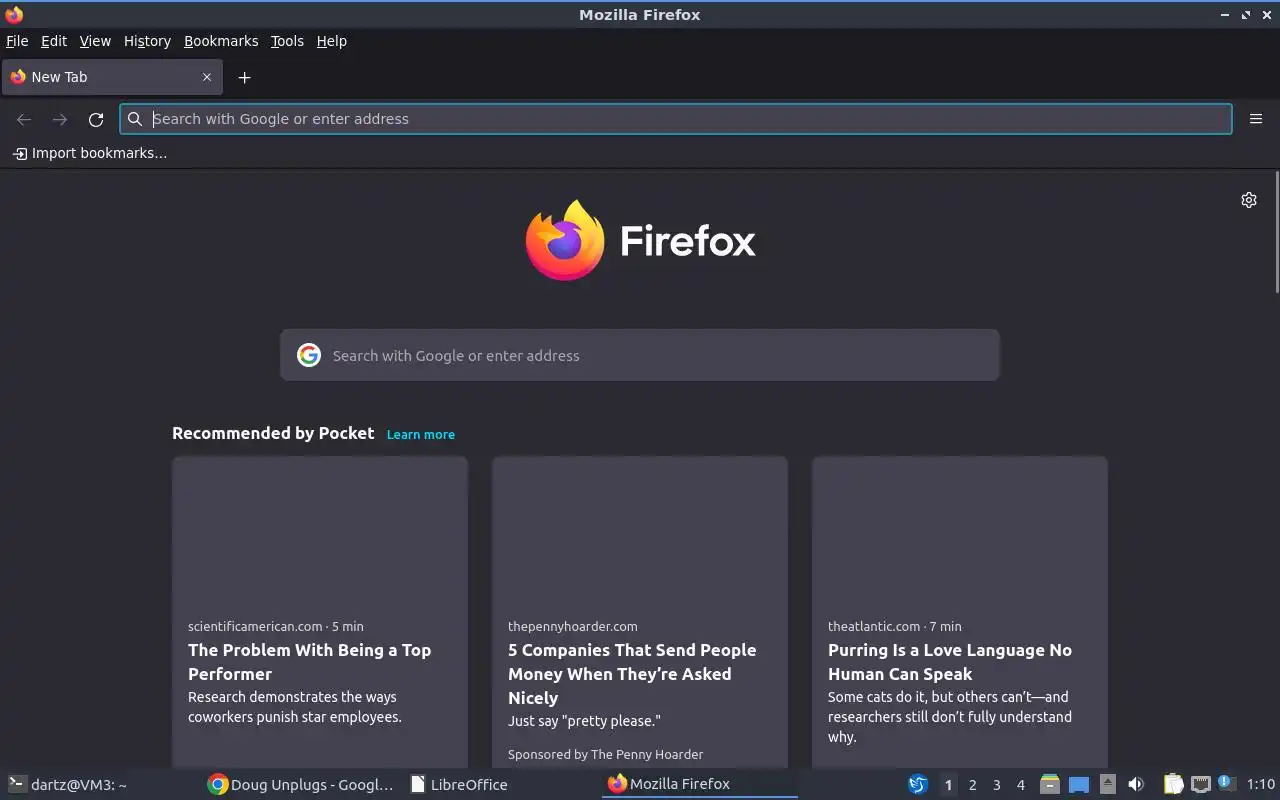
Task: Click Learn more next to Recommended by Pocket
Action: click(x=420, y=435)
